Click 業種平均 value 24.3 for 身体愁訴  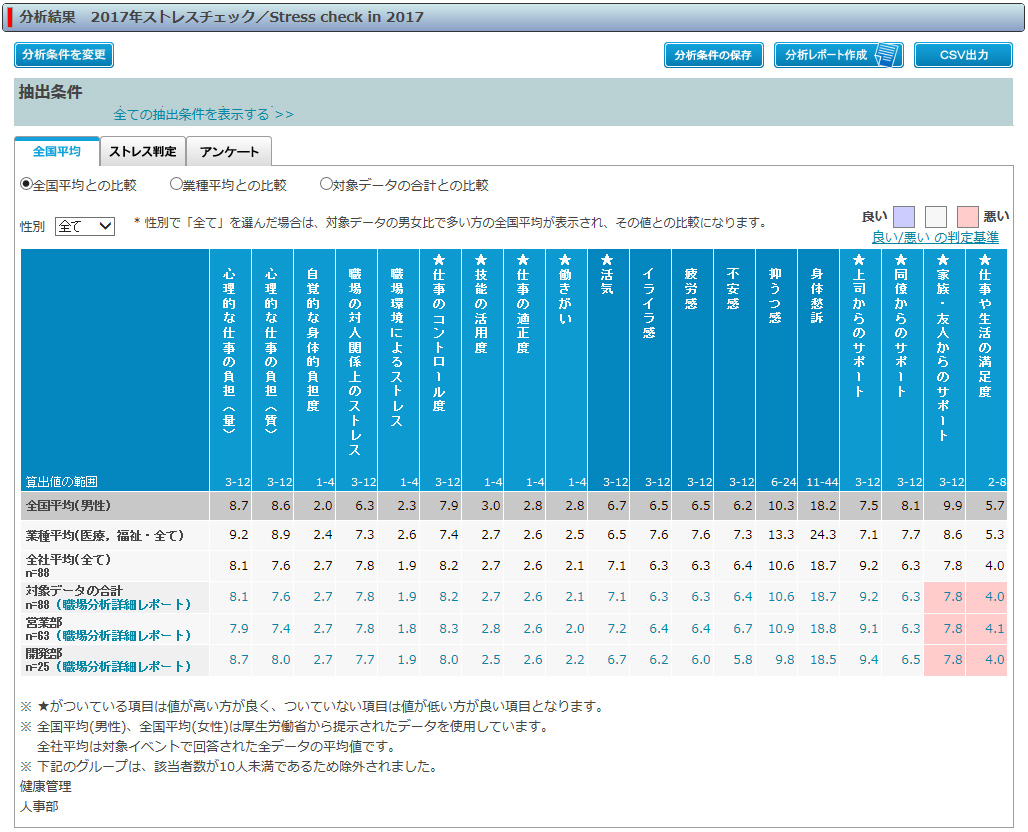[x=823, y=534]
